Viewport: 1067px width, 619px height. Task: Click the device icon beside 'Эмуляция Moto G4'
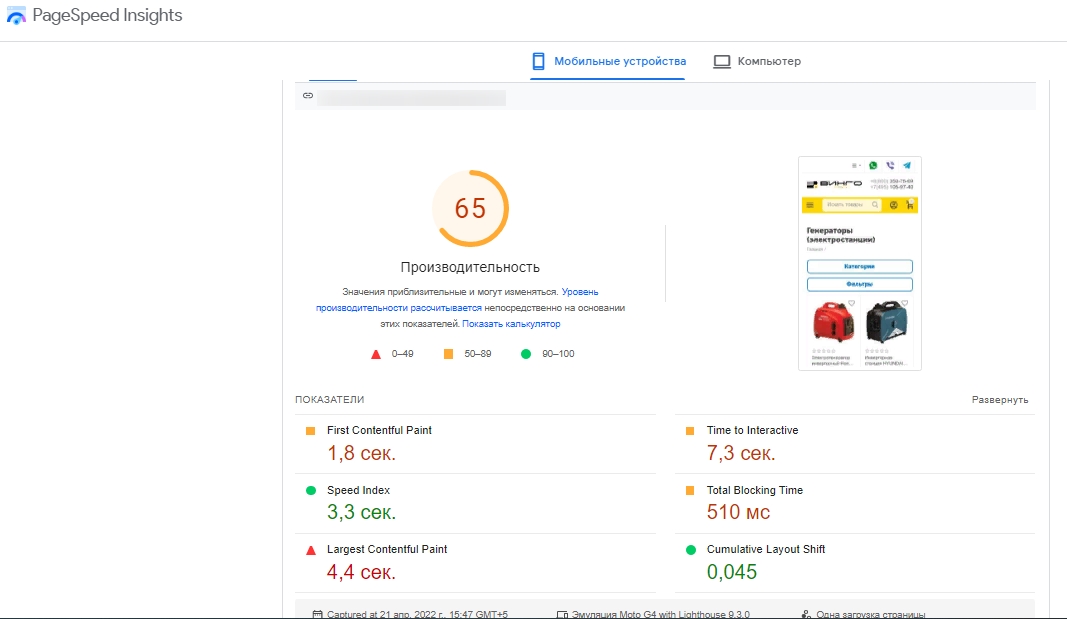tap(562, 614)
